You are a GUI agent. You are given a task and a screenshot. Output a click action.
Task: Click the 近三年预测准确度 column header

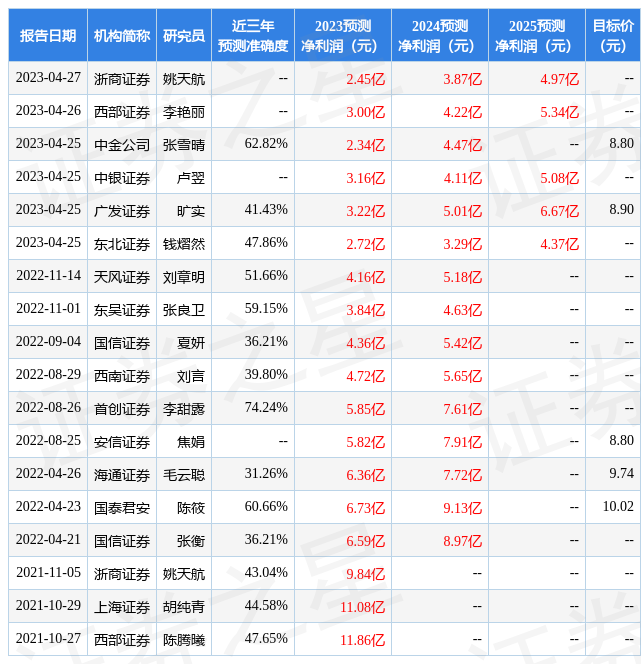pos(253,36)
